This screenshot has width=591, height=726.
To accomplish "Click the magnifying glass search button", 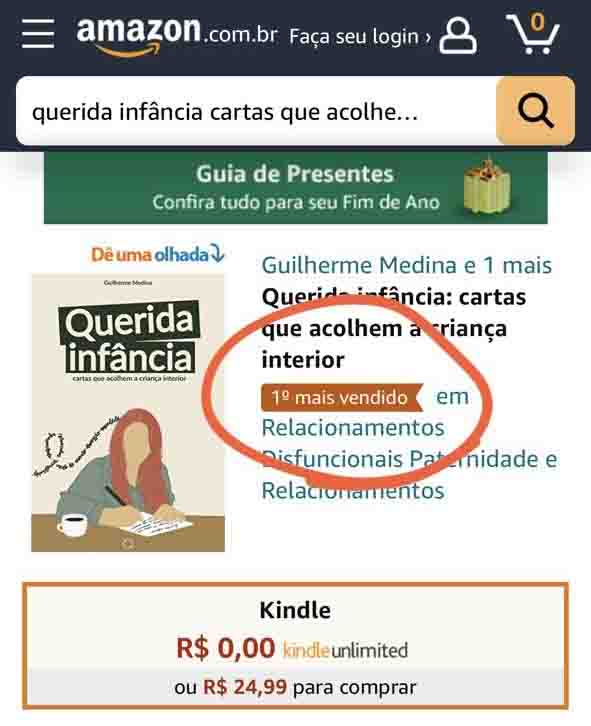I will [535, 111].
